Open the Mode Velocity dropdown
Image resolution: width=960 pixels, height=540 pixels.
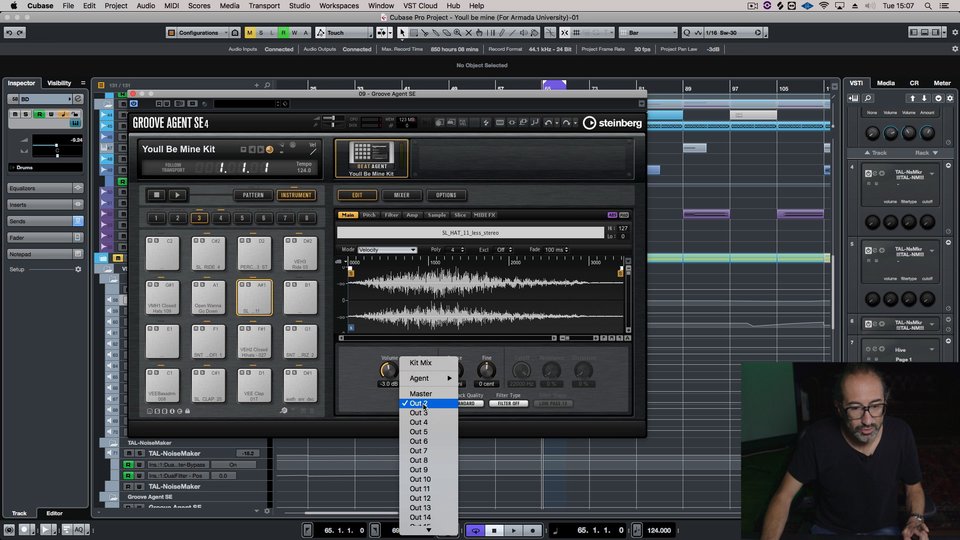coord(387,250)
